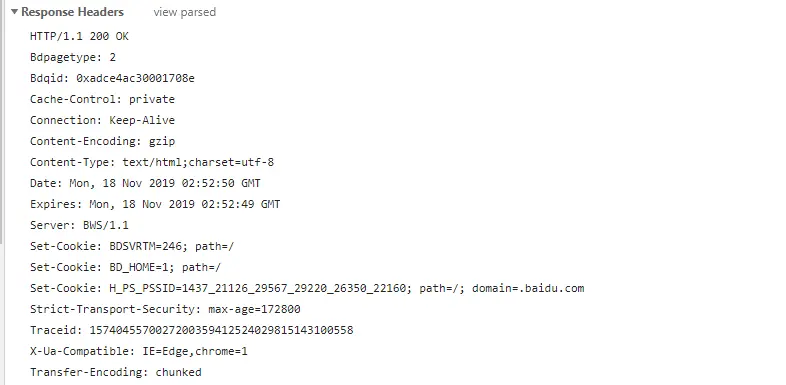Click the Set-Cookie BDSVRTM=246 line
This screenshot has width=786, height=385.
[132, 247]
